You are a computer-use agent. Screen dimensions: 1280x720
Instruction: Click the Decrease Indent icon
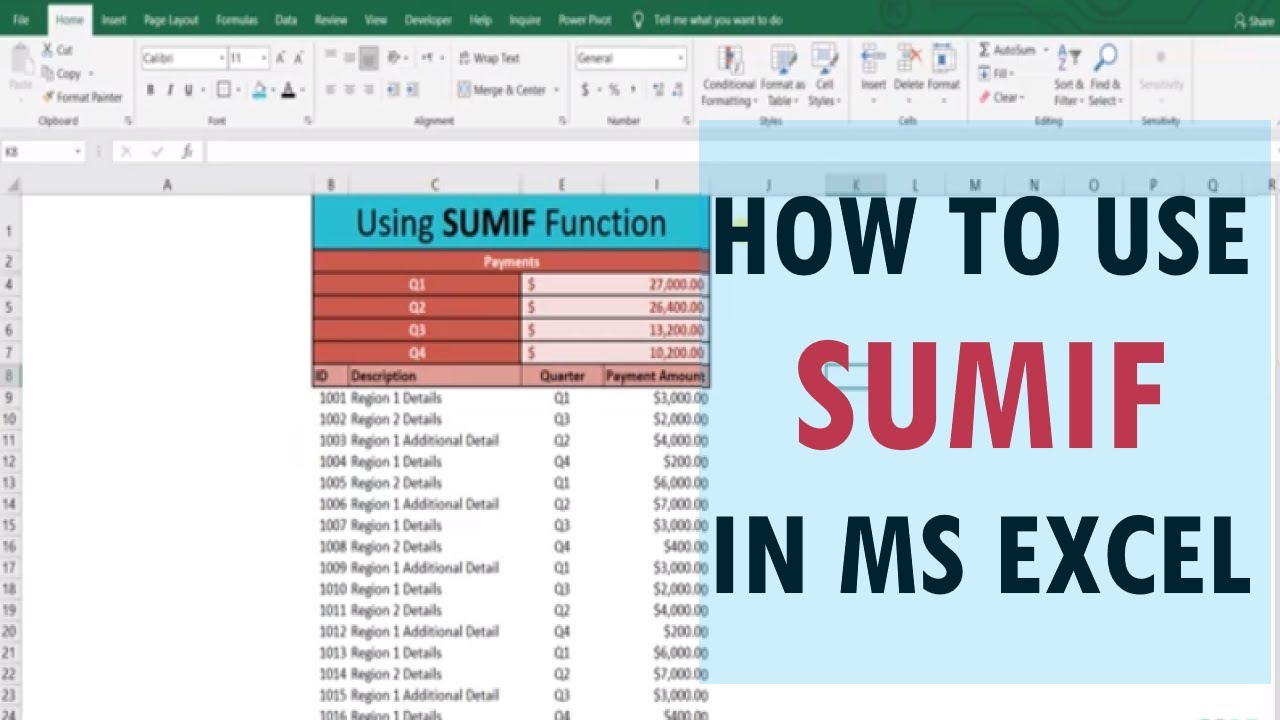[x=393, y=90]
